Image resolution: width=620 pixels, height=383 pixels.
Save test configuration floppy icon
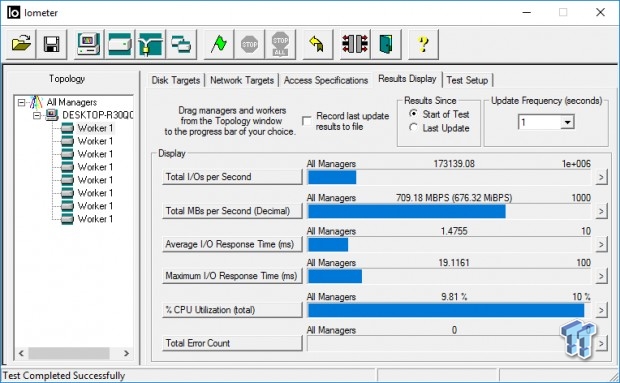pyautogui.click(x=52, y=44)
